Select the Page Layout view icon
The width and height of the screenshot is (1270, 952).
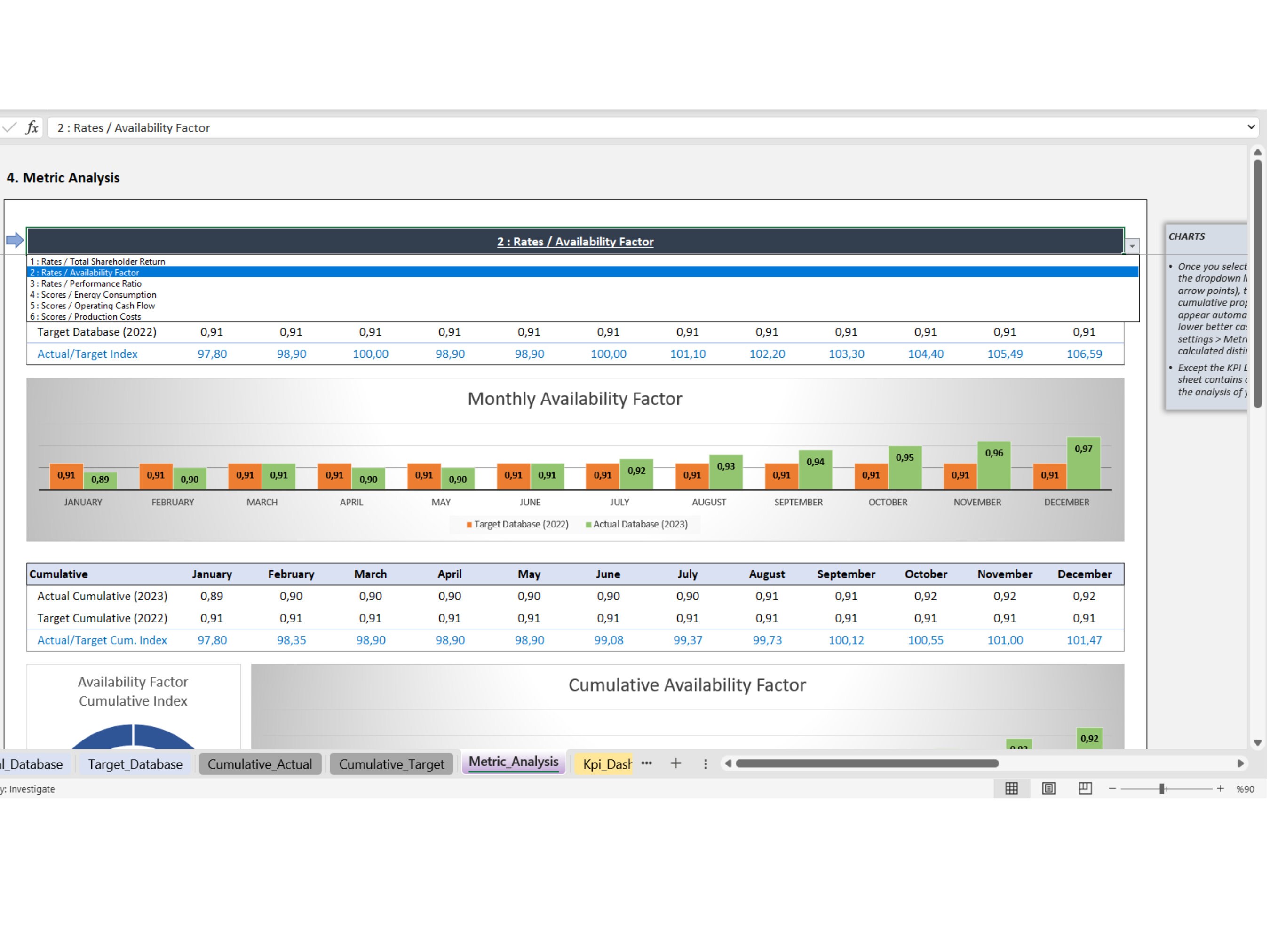(1048, 788)
